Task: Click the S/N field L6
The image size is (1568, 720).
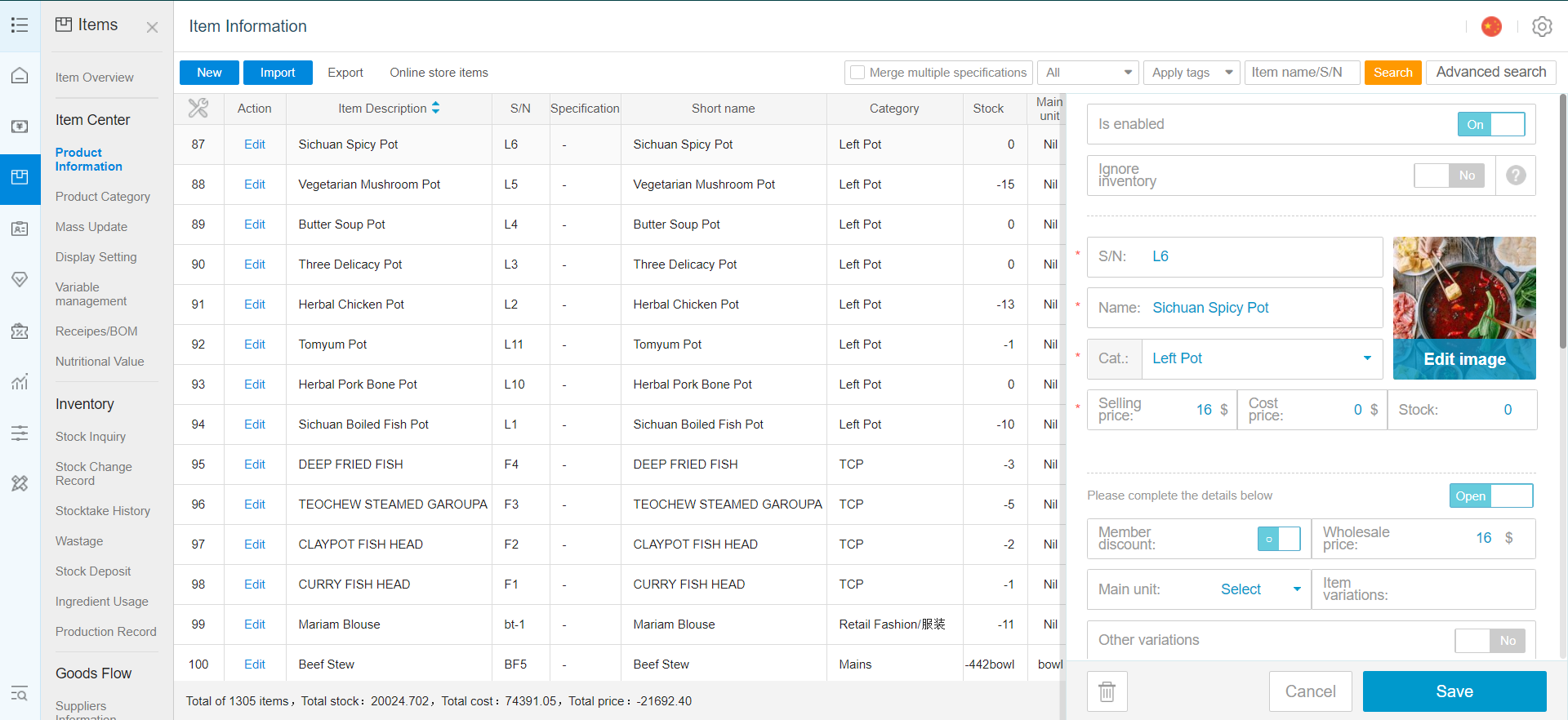Action: (x=1235, y=256)
